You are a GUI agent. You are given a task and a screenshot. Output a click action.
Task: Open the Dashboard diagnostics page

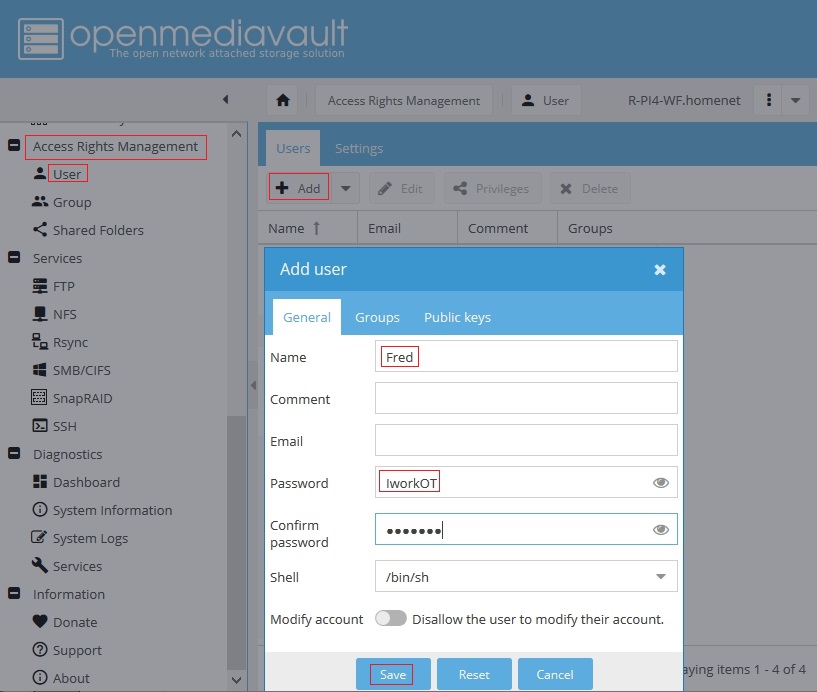pyautogui.click(x=86, y=482)
